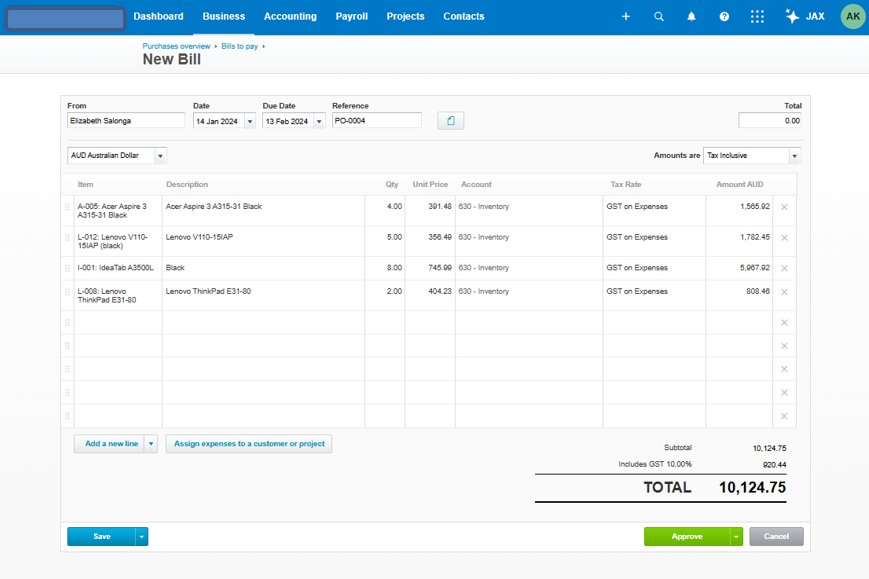Open the AK user avatar menu
This screenshot has height=579, width=869.
[x=853, y=17]
